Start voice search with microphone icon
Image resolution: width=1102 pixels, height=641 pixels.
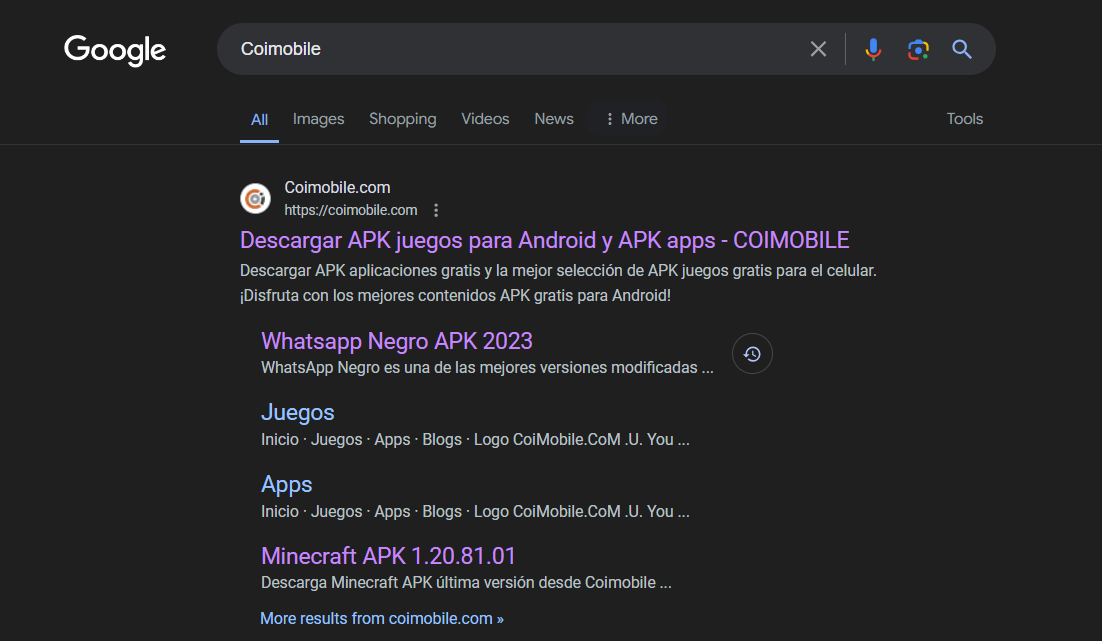tap(873, 49)
